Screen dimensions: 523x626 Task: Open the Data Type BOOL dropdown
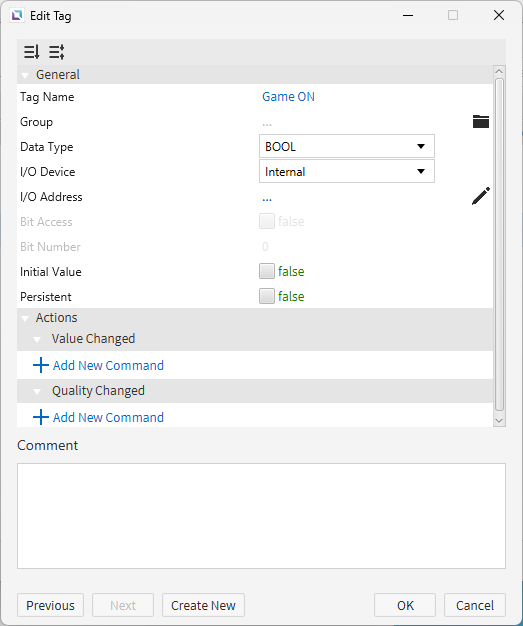point(347,147)
